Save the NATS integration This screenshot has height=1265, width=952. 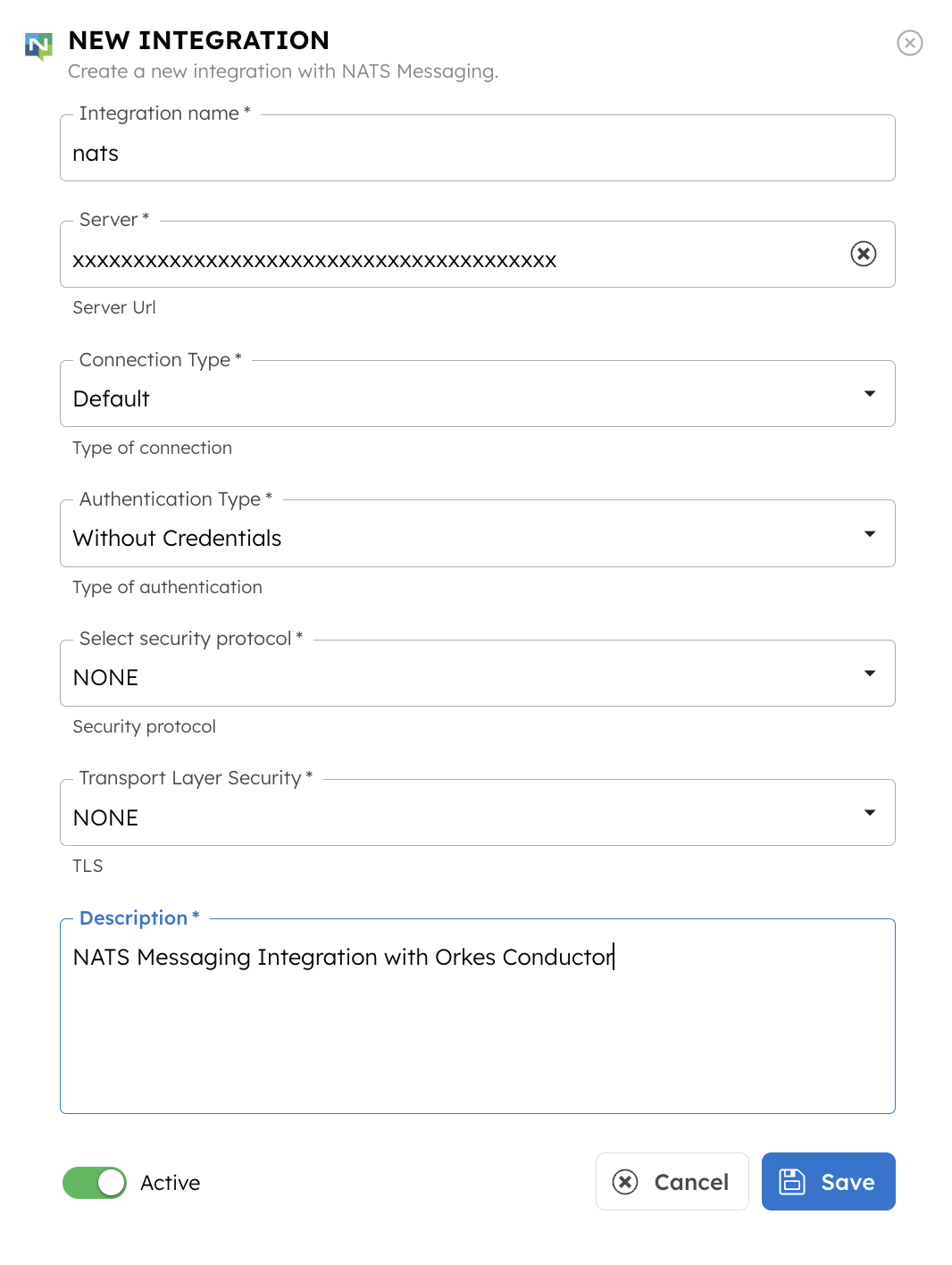pyautogui.click(x=828, y=1182)
